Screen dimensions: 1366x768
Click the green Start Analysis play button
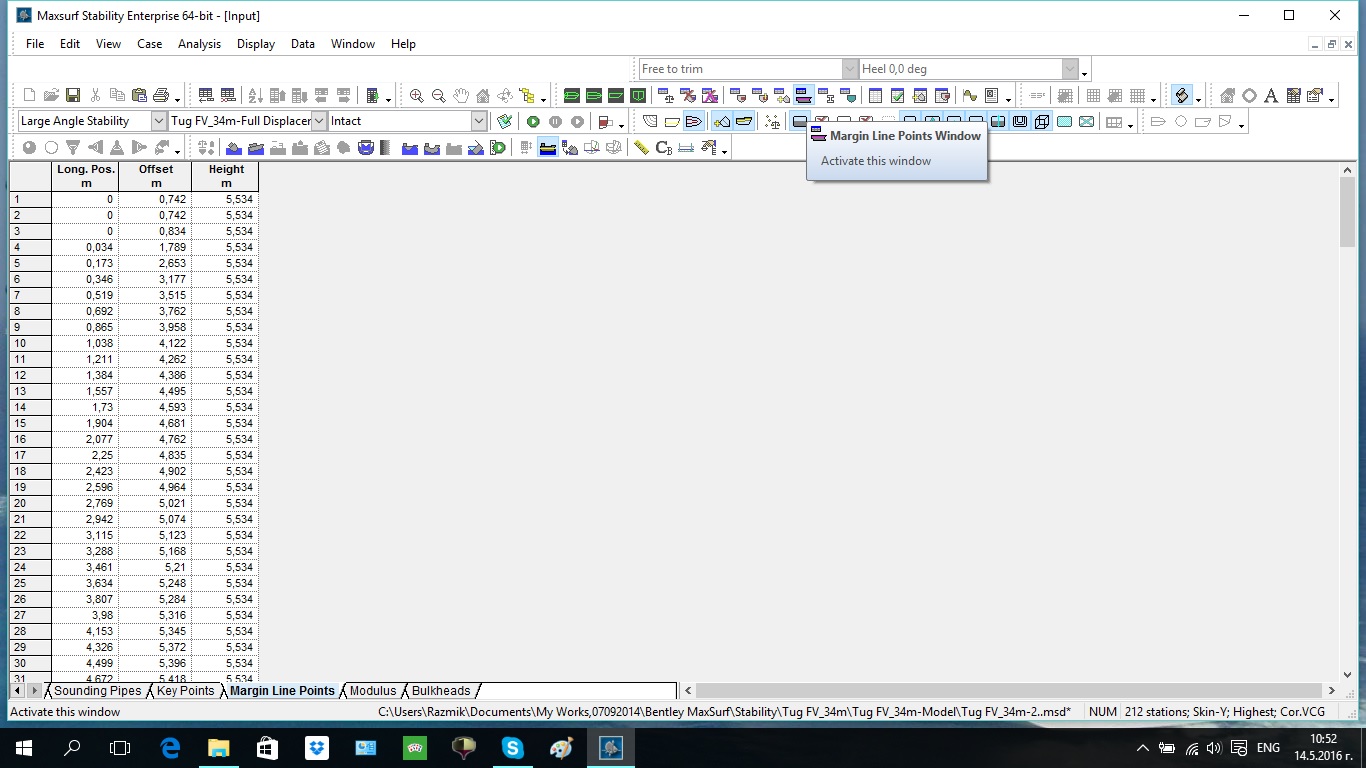[534, 122]
